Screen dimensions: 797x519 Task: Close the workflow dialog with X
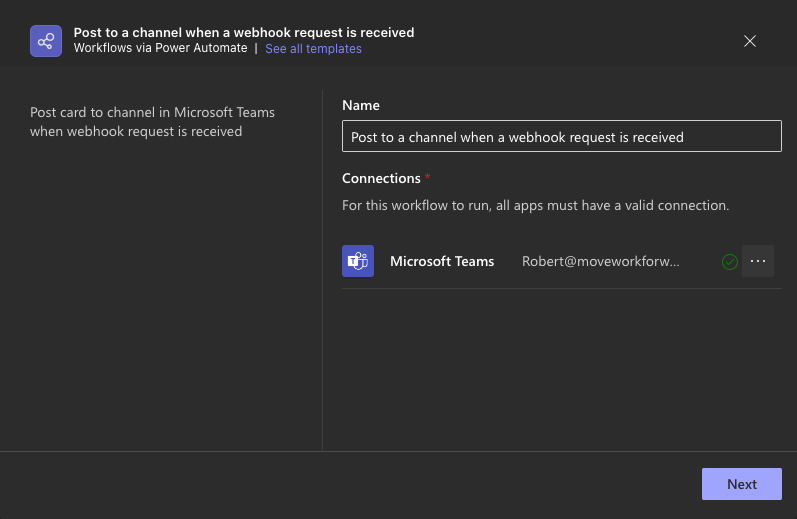tap(750, 41)
